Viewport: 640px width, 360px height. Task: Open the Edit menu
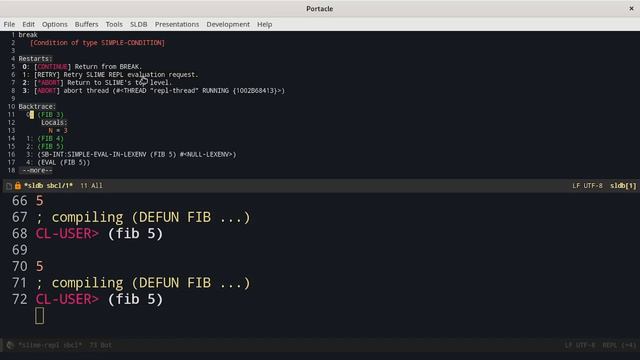click(x=28, y=24)
